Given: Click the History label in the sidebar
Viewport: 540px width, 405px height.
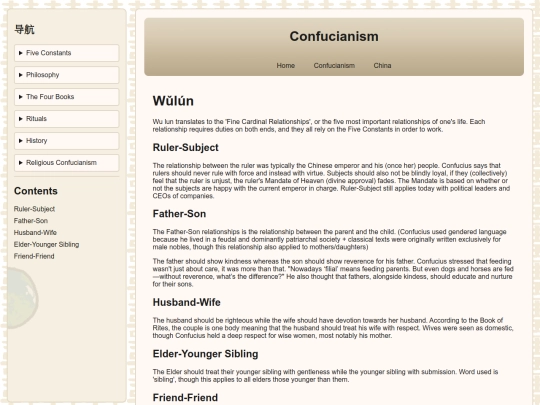Looking at the screenshot, I should 37,141.
